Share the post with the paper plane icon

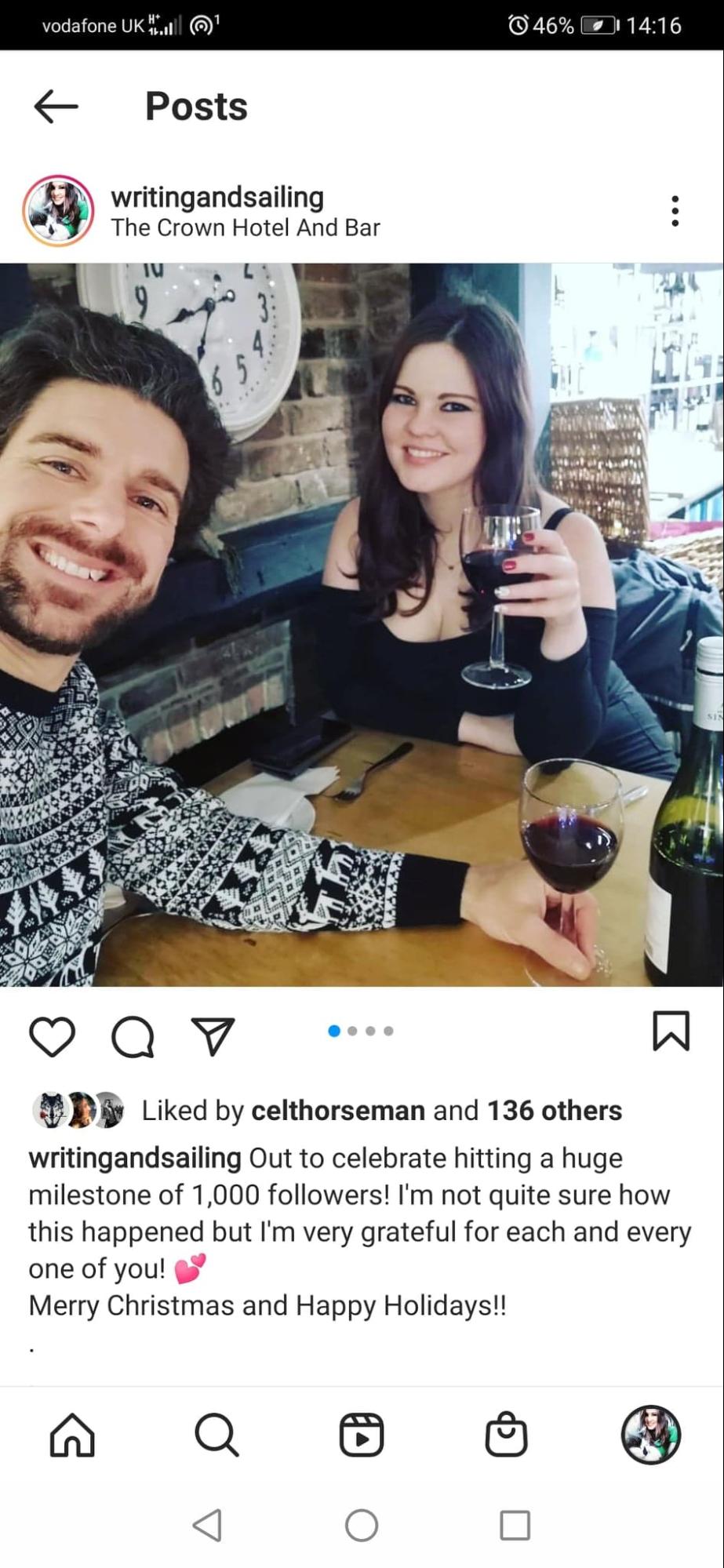click(x=213, y=1037)
